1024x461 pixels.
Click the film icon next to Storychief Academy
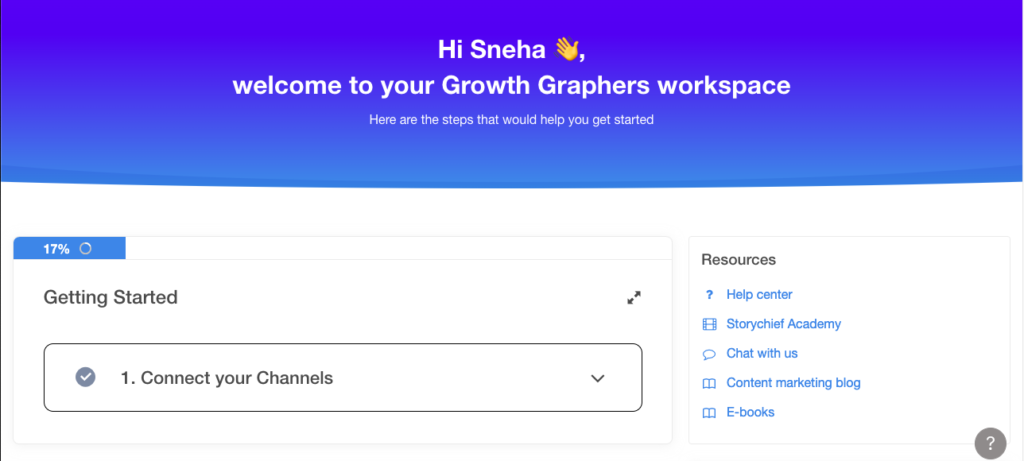click(709, 324)
